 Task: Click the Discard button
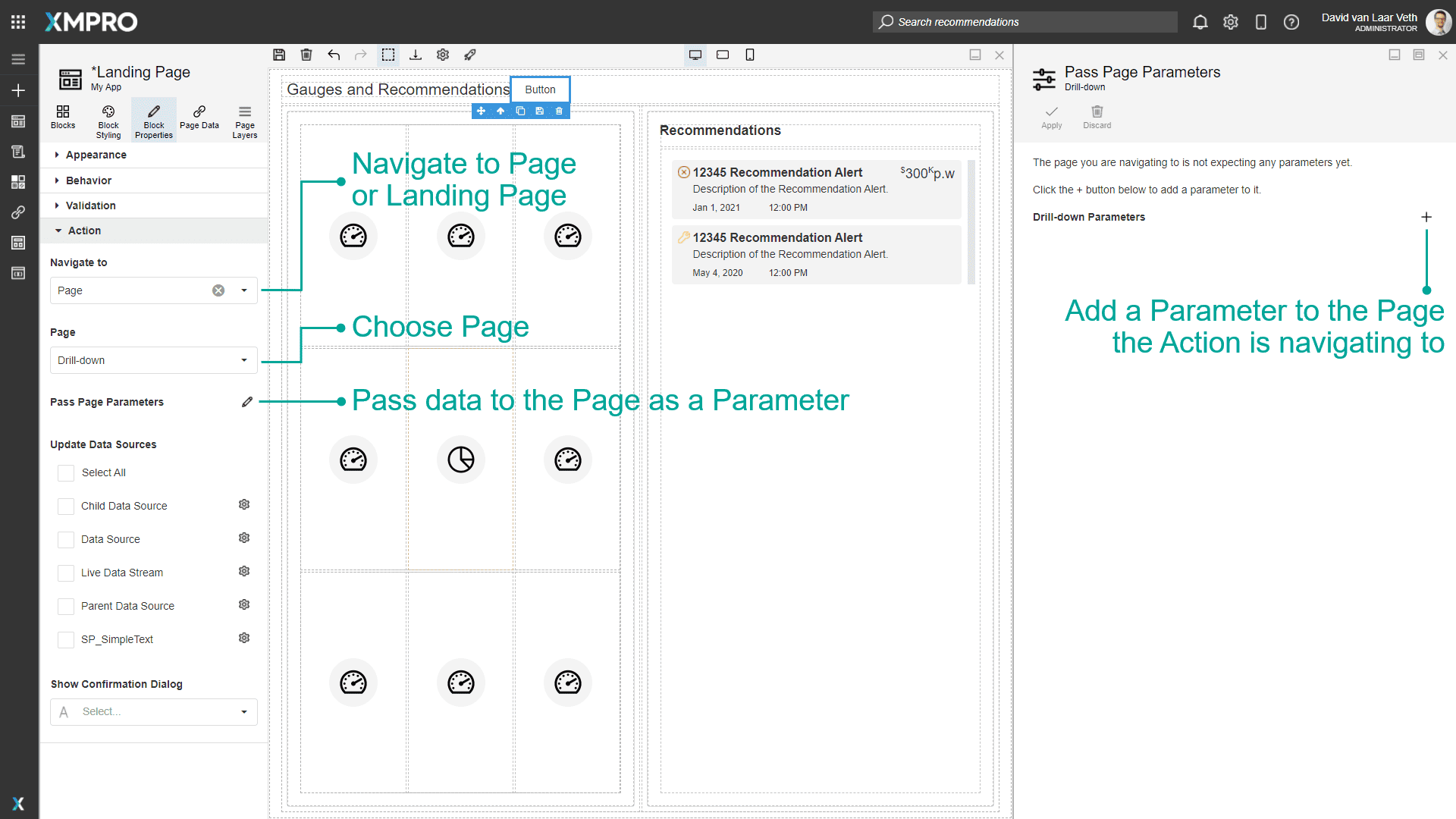pos(1097,117)
